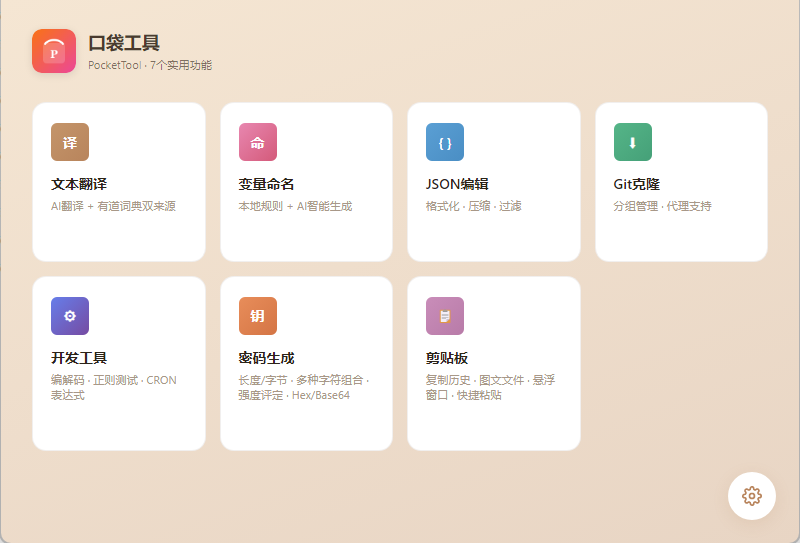
Task: Click the pink 命 variable naming icon
Action: pyautogui.click(x=258, y=142)
